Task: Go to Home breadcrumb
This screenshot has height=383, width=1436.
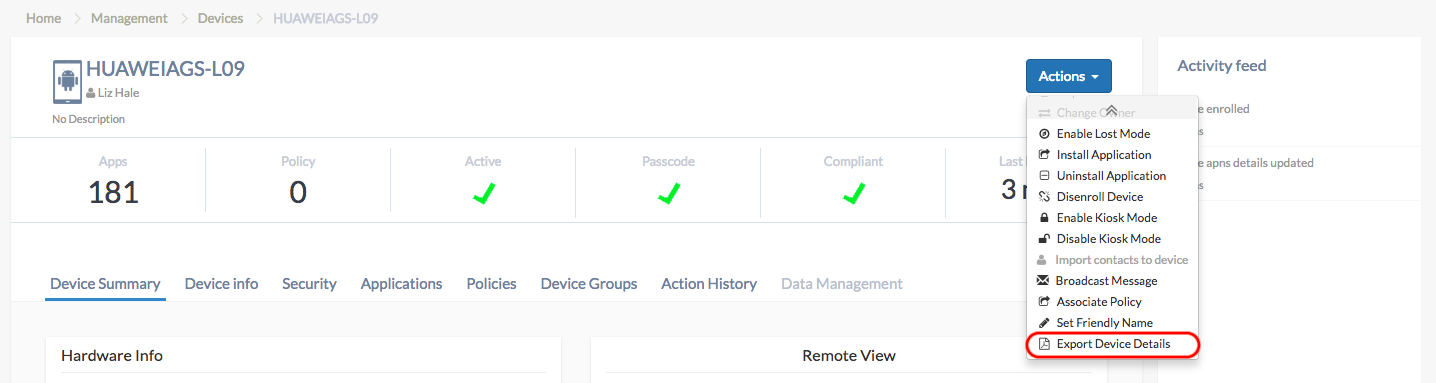Action: click(x=43, y=18)
